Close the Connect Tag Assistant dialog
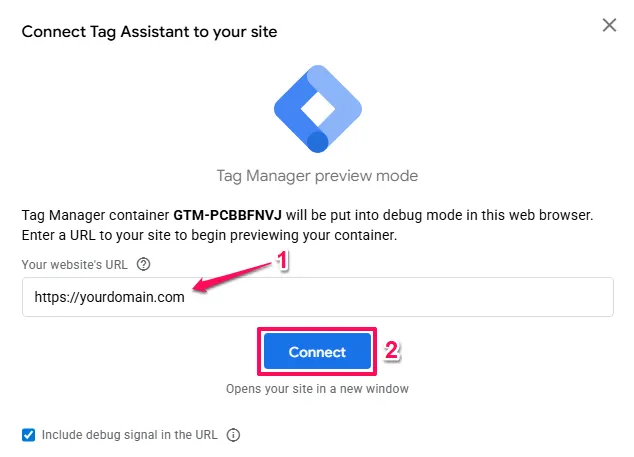Screen dimensions: 634x457 tap(609, 25)
